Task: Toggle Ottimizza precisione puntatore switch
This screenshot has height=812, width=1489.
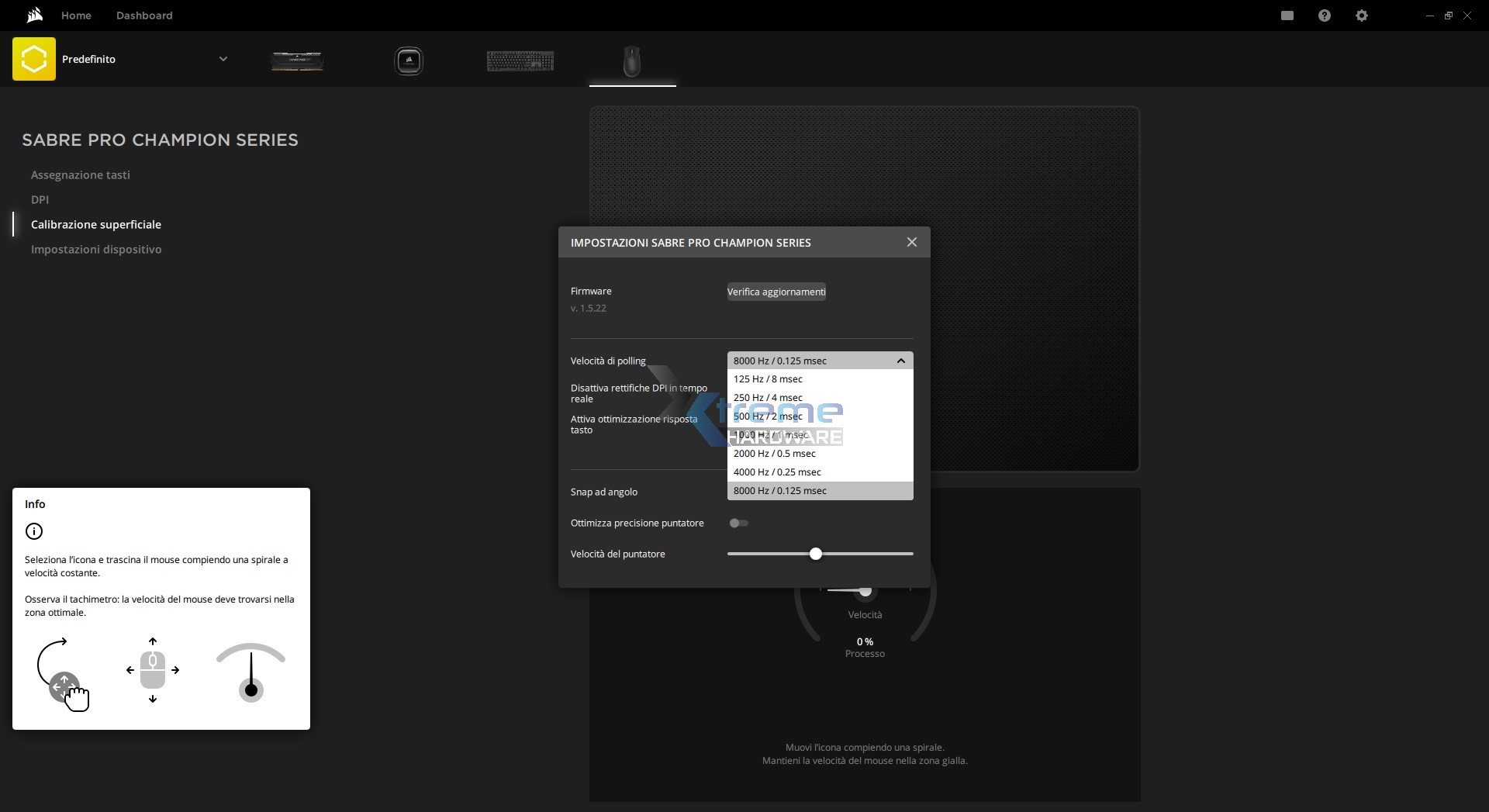Action: pyautogui.click(x=738, y=523)
